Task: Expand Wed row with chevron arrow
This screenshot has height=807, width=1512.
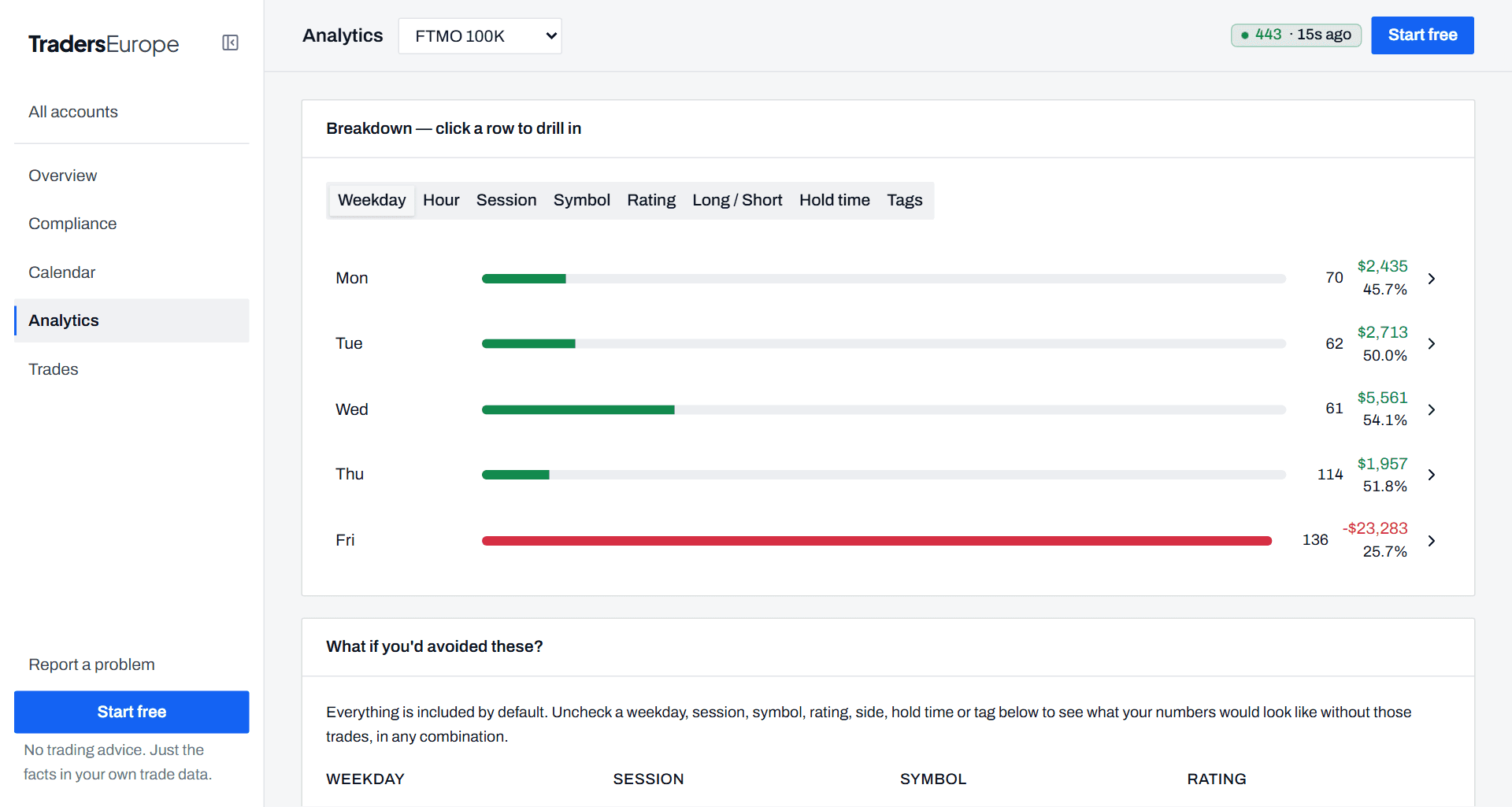Action: pyautogui.click(x=1432, y=410)
